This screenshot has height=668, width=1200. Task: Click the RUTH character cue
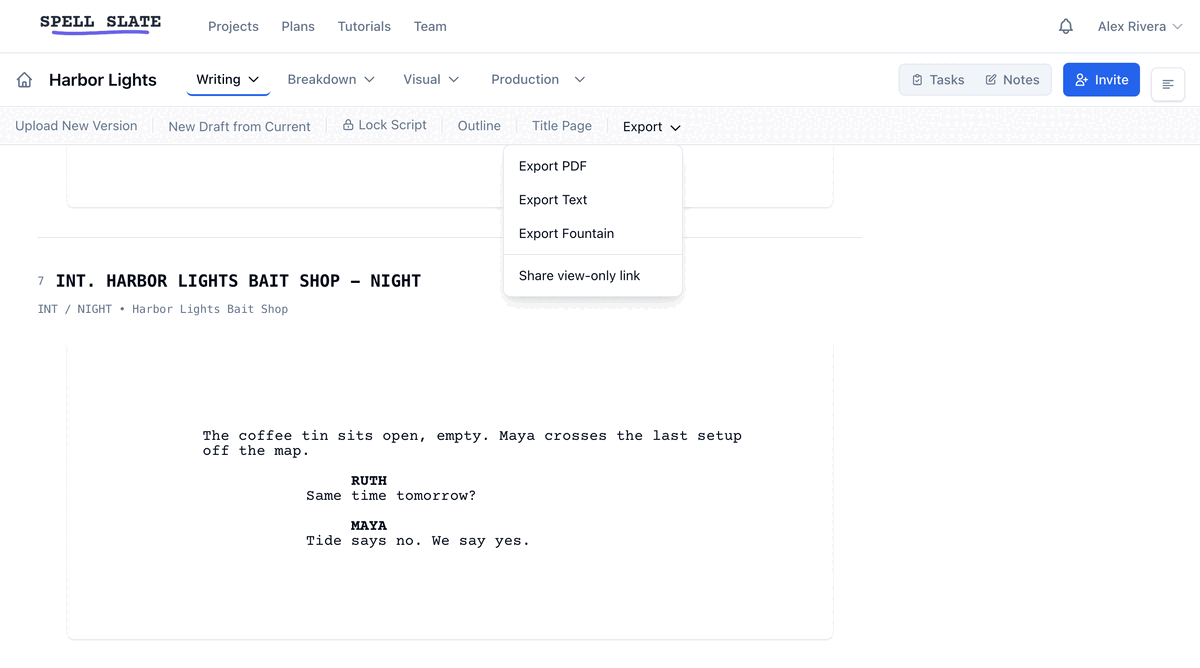point(369,481)
